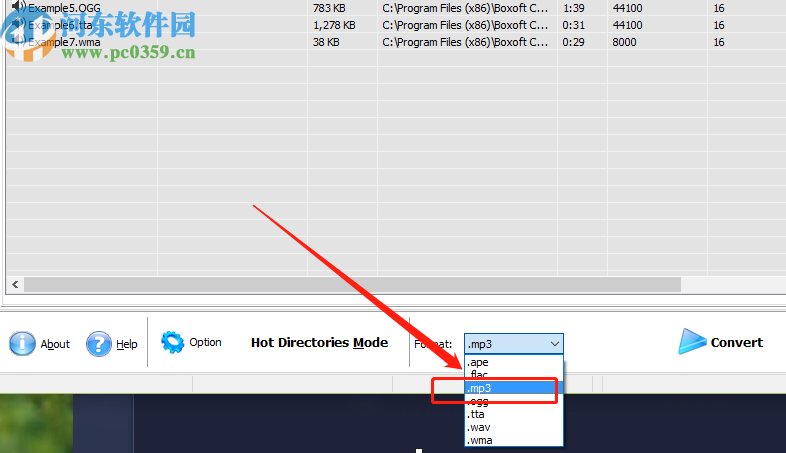786x453 pixels.
Task: Click duration cell 0:29
Action: 573,42
